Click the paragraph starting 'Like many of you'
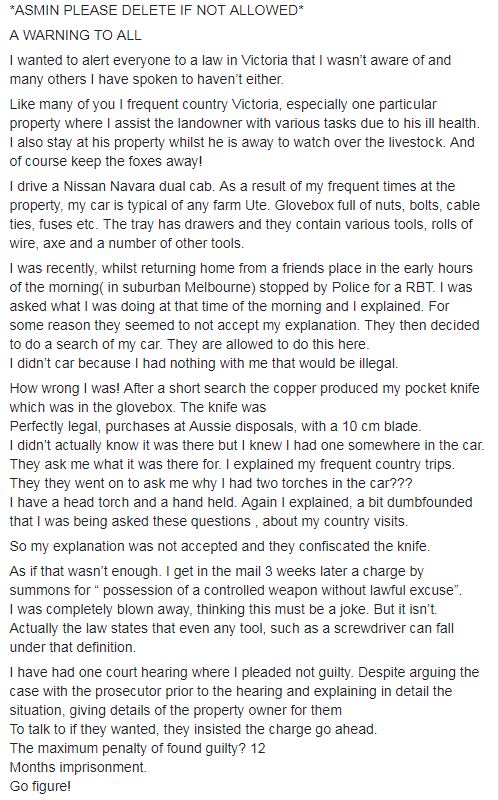This screenshot has width=499, height=800. tap(245, 133)
